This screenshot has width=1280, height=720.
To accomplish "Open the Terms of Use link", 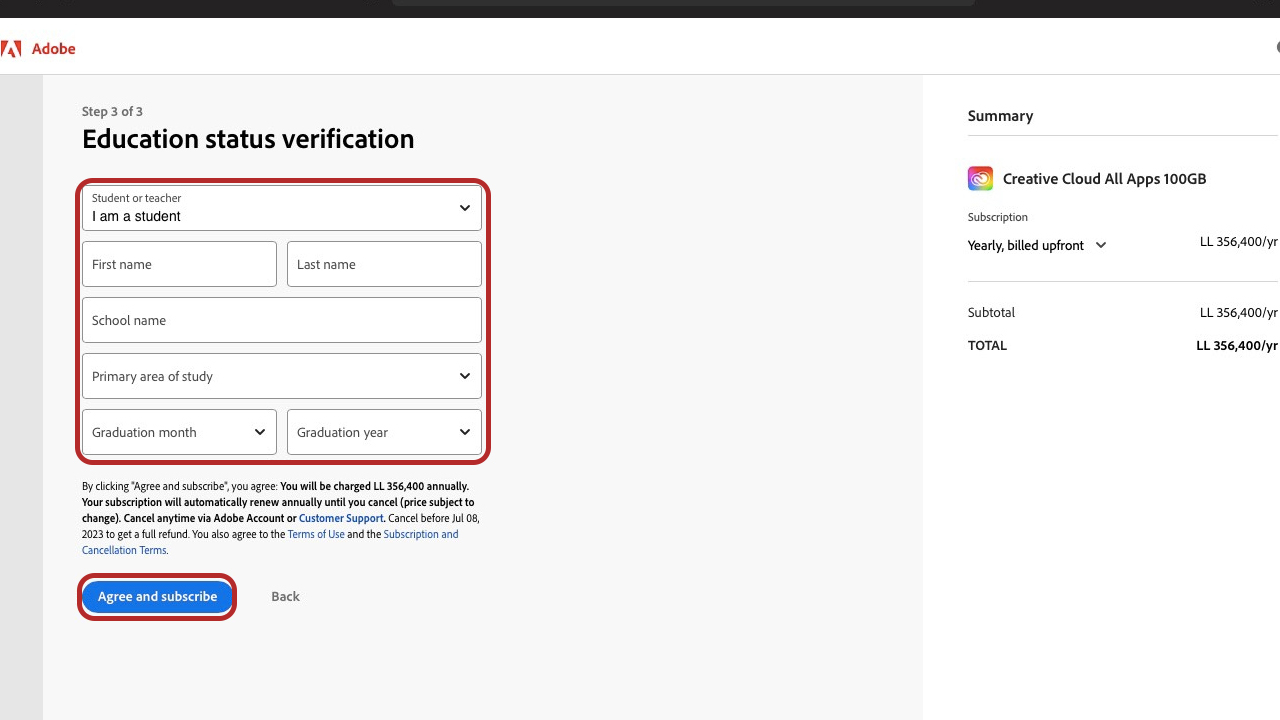I will tap(316, 534).
